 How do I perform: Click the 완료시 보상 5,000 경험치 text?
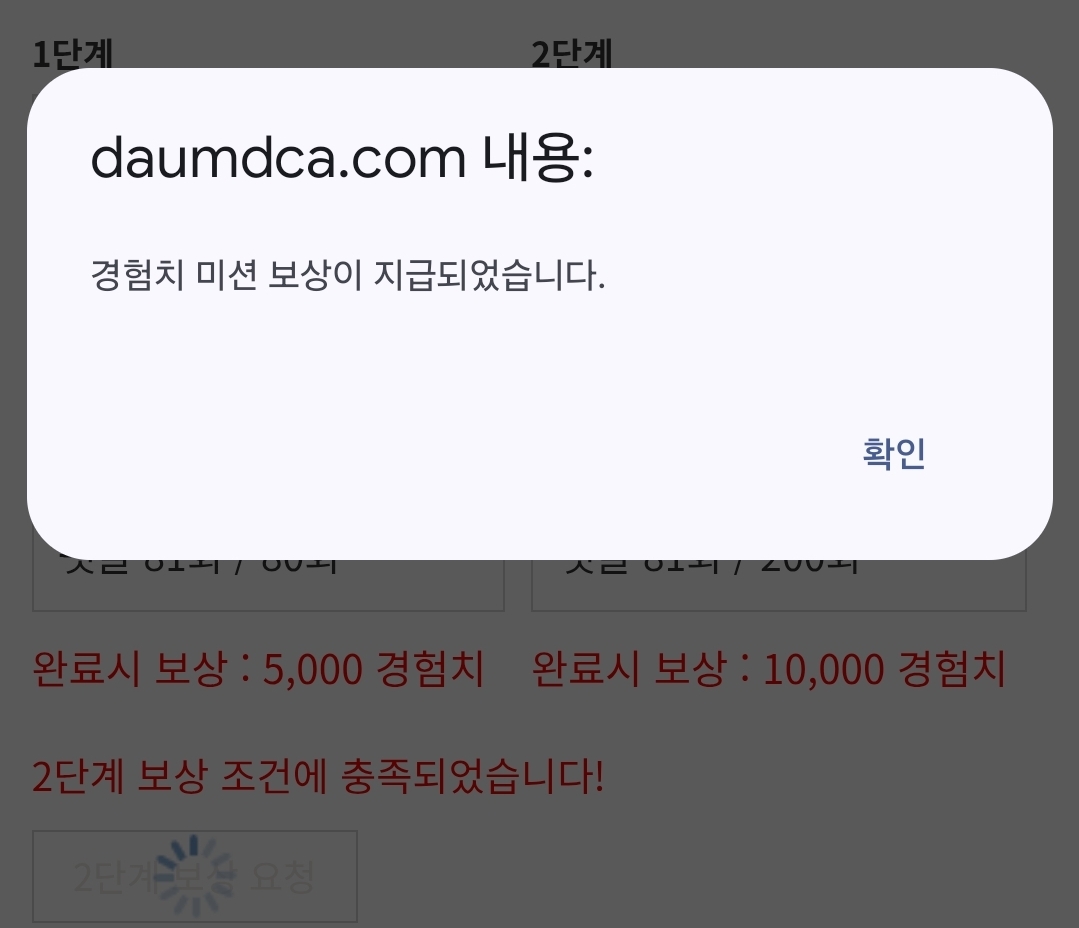pyautogui.click(x=259, y=669)
